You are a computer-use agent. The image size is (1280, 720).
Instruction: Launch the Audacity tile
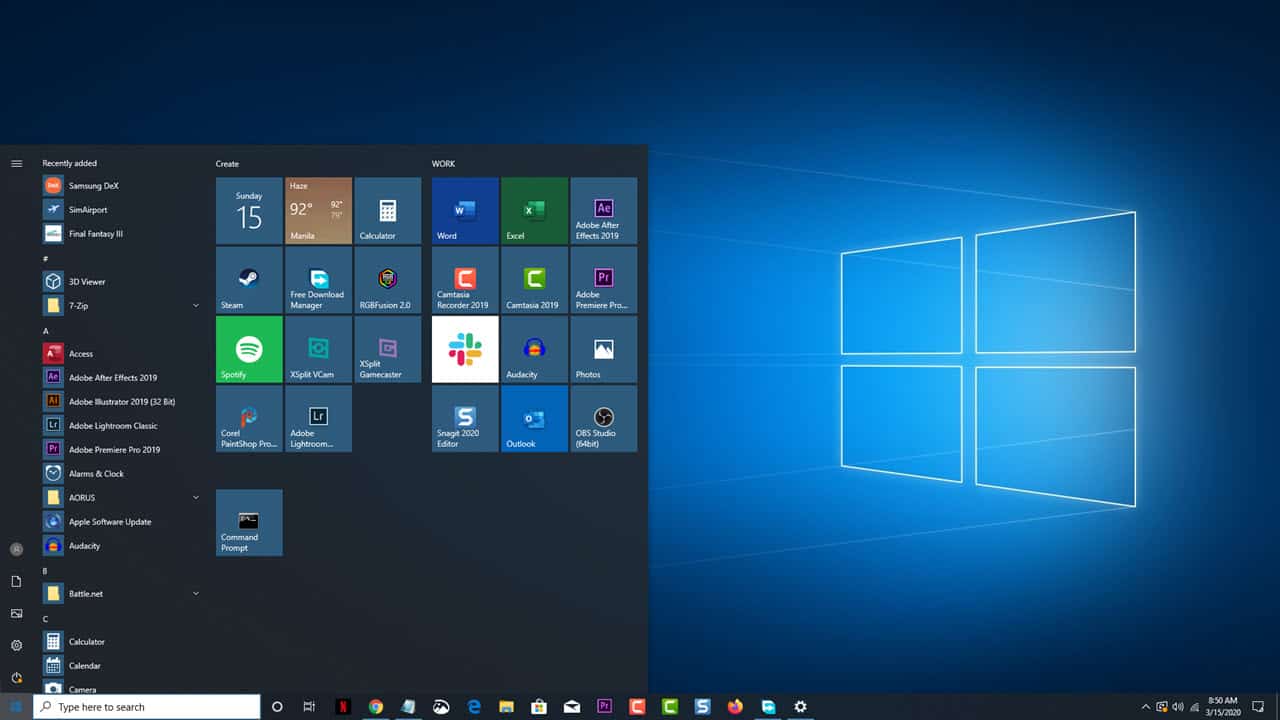coord(533,349)
